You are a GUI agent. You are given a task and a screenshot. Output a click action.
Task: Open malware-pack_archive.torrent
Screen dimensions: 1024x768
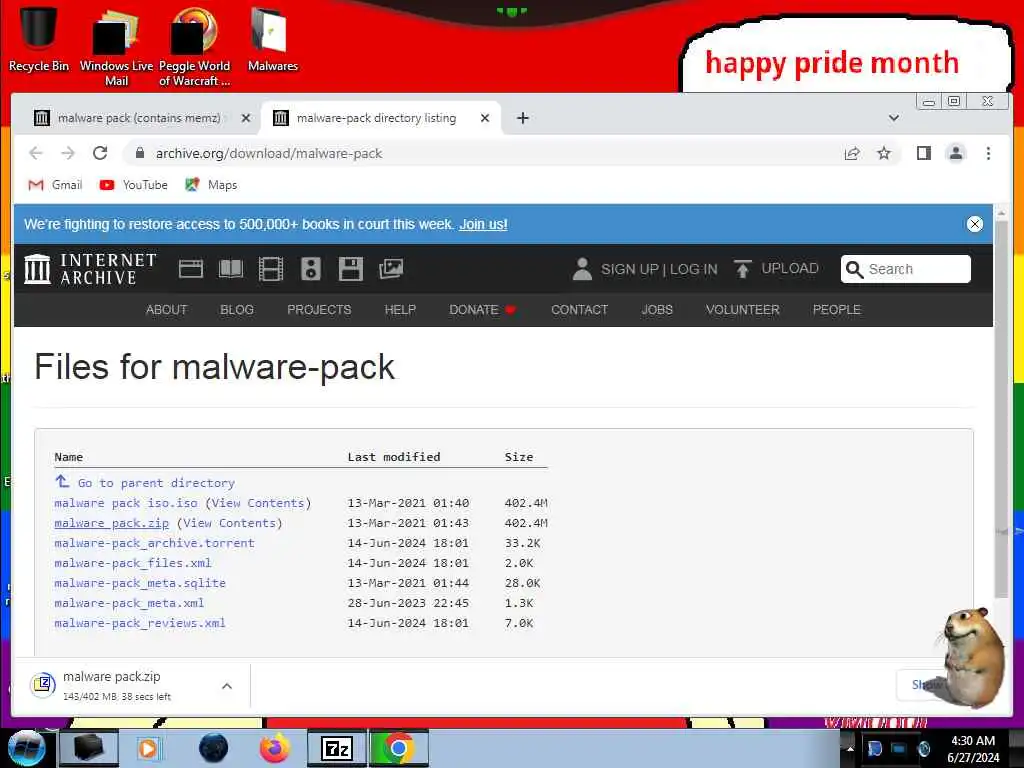[x=154, y=543]
